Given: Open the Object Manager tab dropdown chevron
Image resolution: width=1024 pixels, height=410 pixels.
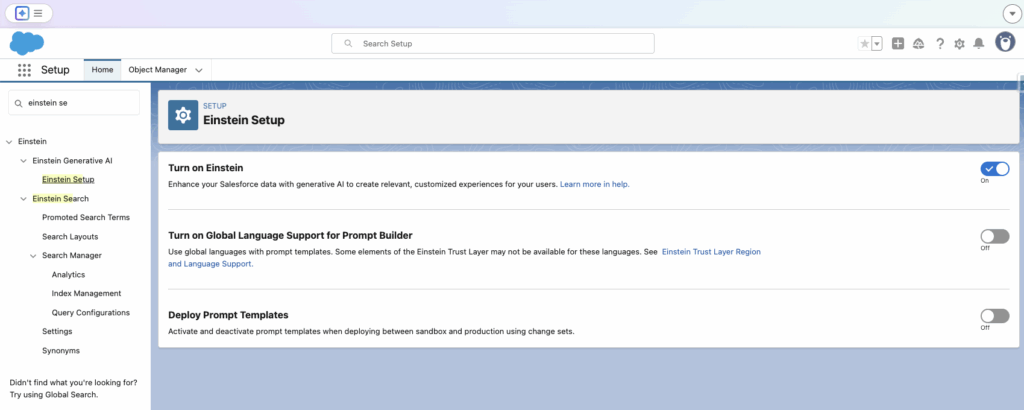Looking at the screenshot, I should (x=199, y=70).
